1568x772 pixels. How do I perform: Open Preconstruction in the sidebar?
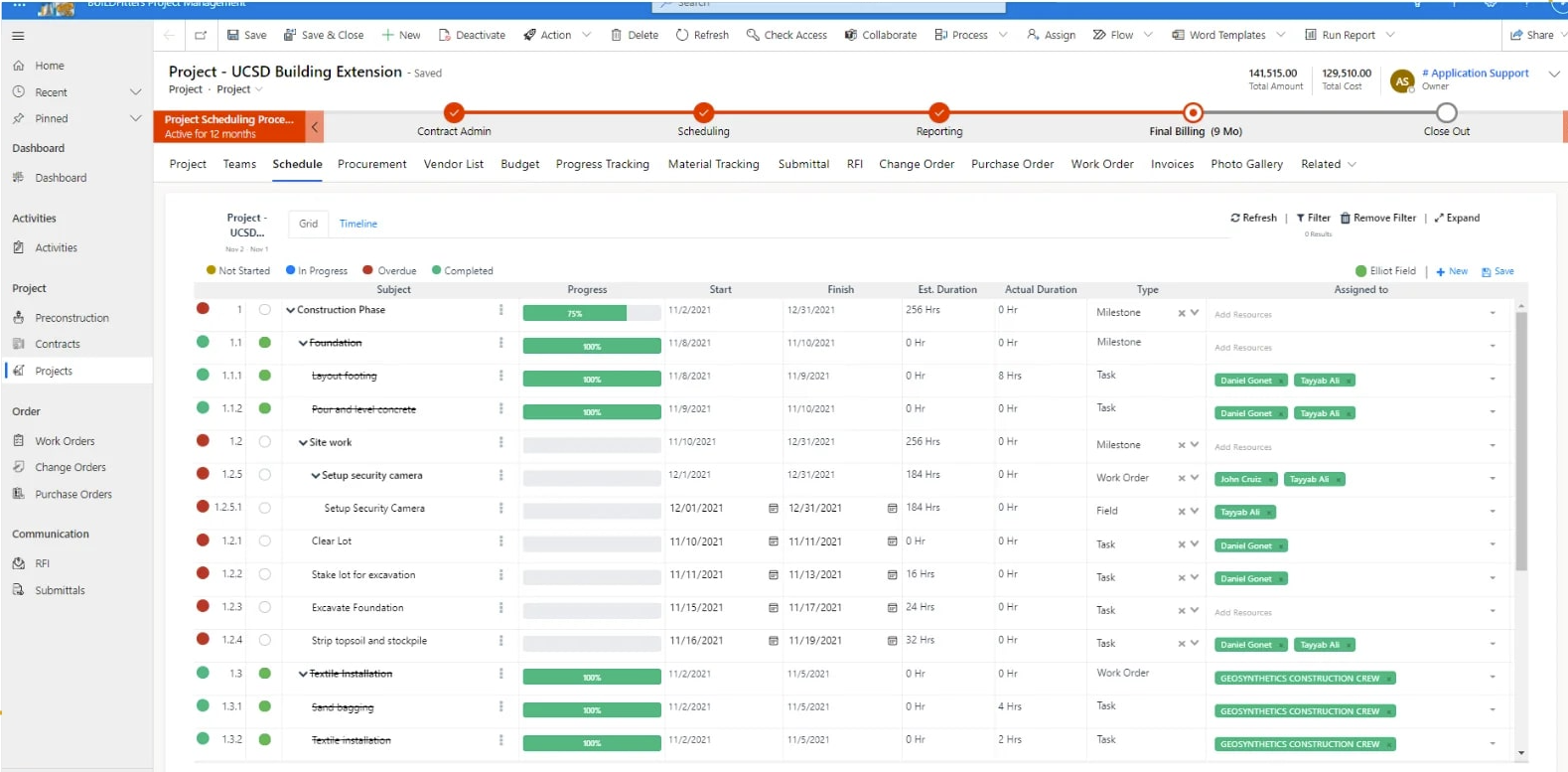click(71, 318)
